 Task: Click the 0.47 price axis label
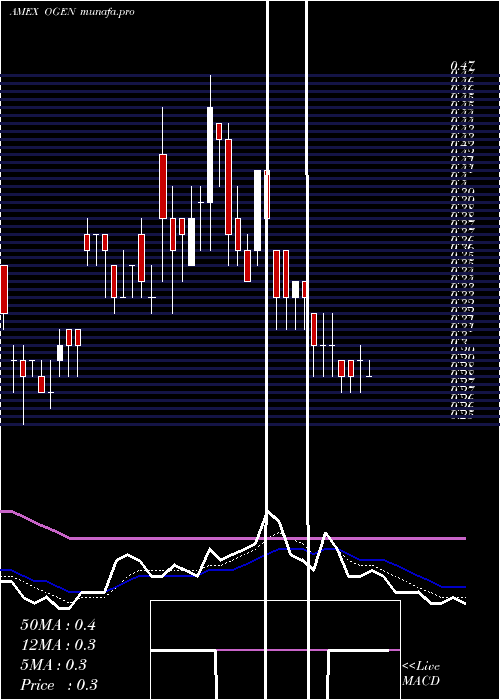pos(462,67)
